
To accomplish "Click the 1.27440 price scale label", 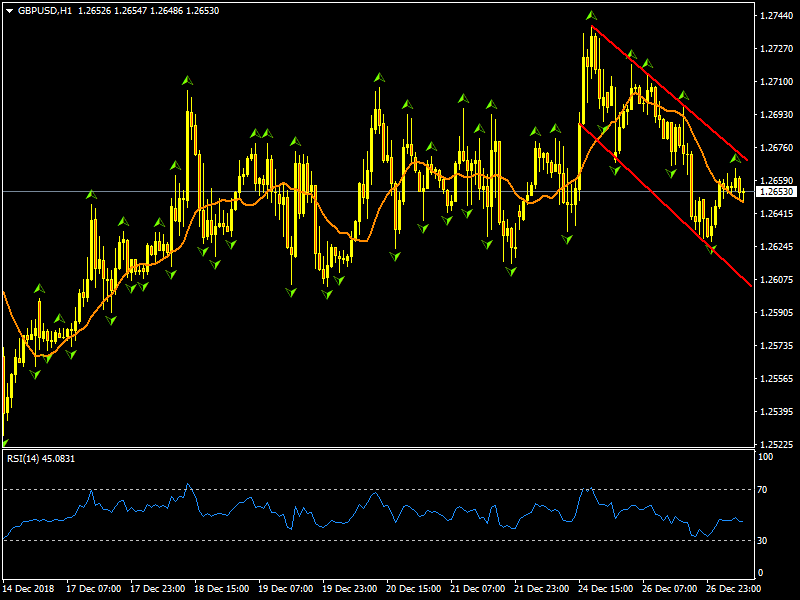I will tap(776, 16).
